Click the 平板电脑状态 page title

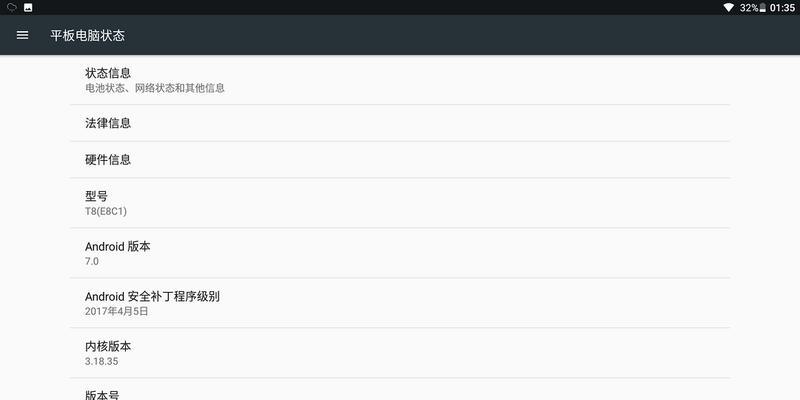pos(87,35)
